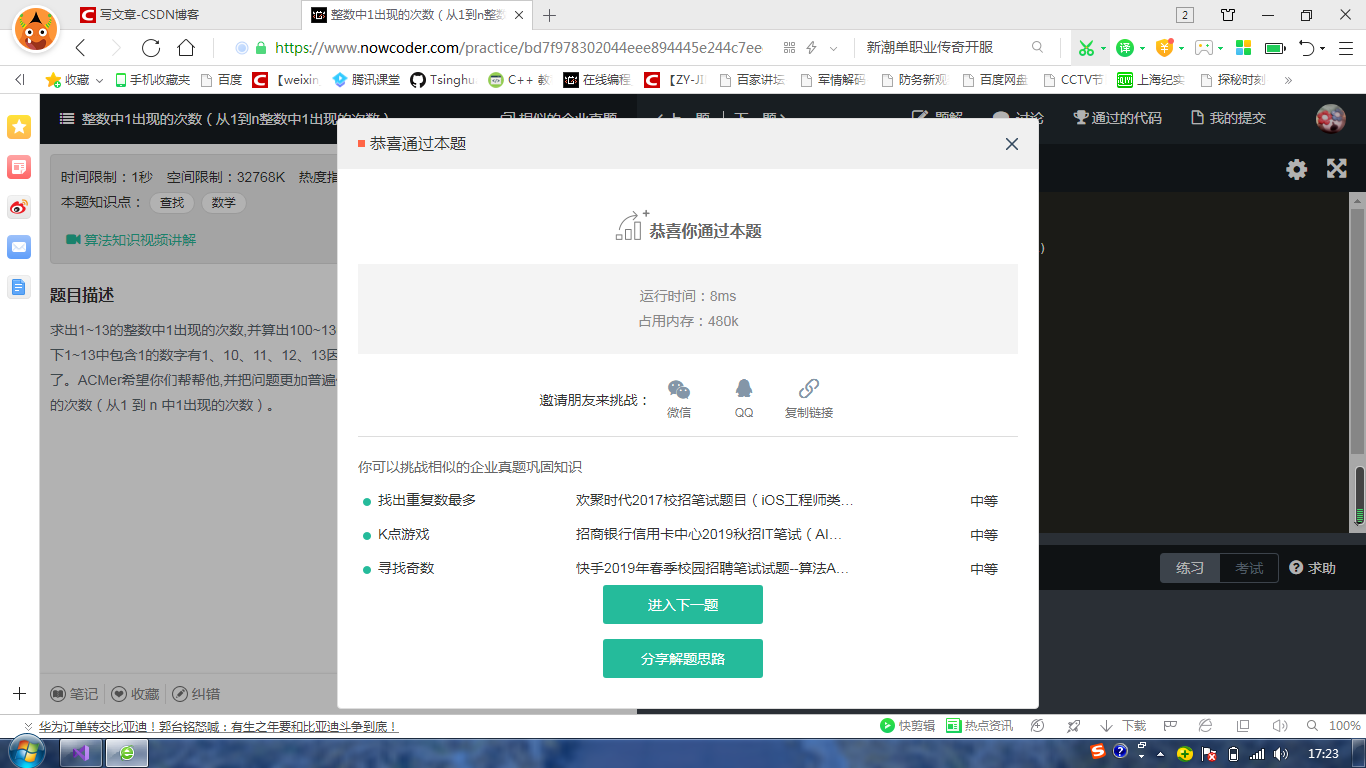Open Weibo from the left sidebar
This screenshot has width=1366, height=768.
click(x=18, y=207)
